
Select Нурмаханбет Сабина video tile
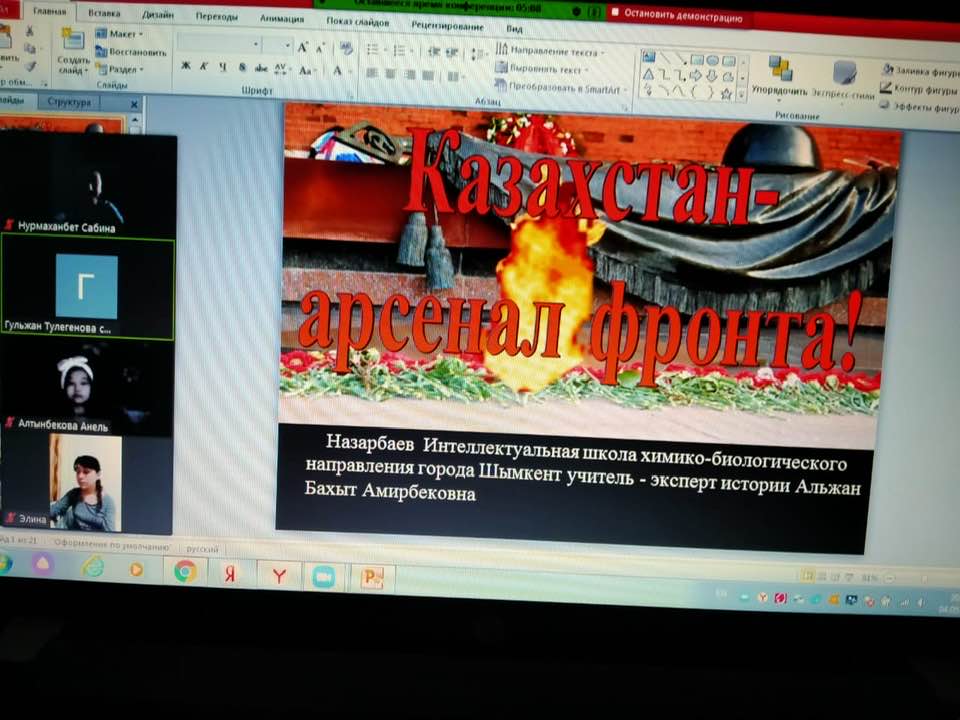[88, 186]
